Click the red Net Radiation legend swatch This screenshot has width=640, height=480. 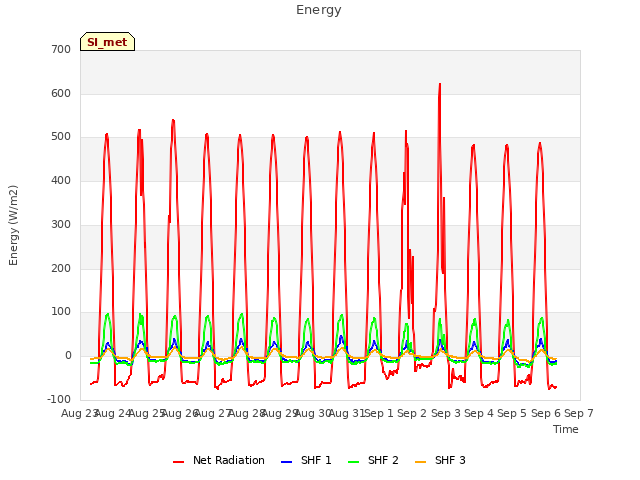(178, 462)
